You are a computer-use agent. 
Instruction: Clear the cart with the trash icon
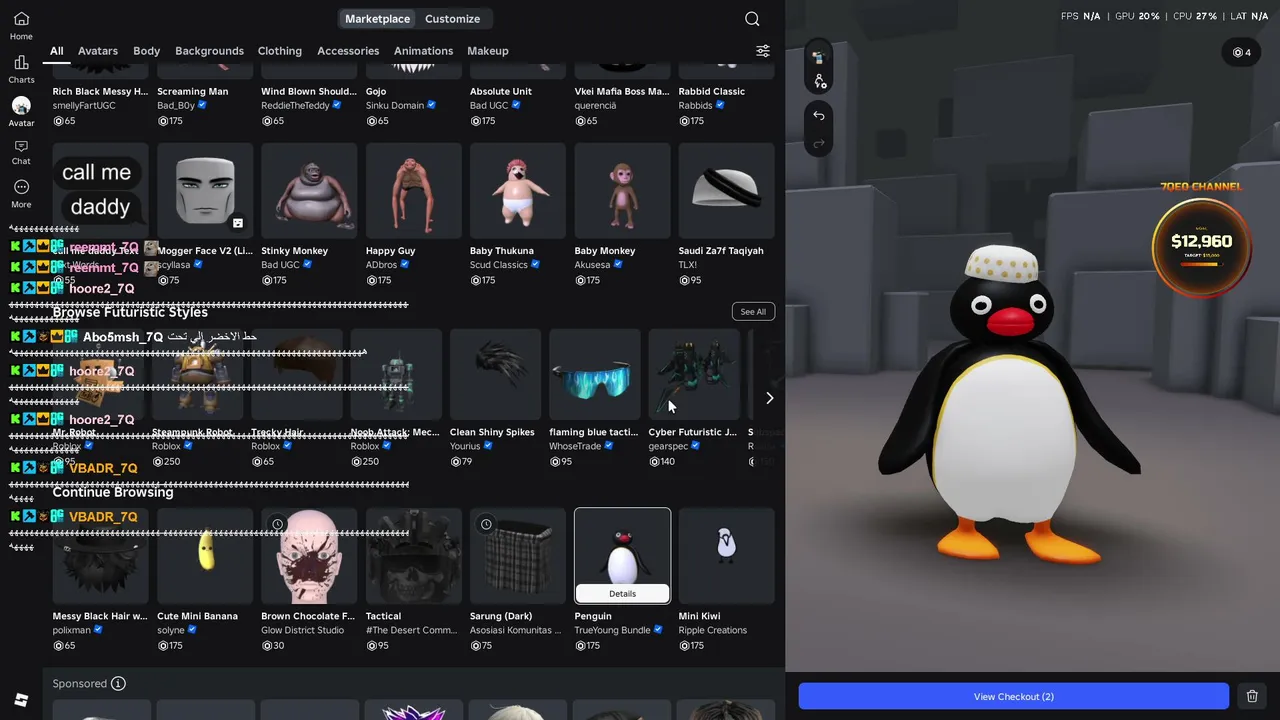pyautogui.click(x=1252, y=697)
